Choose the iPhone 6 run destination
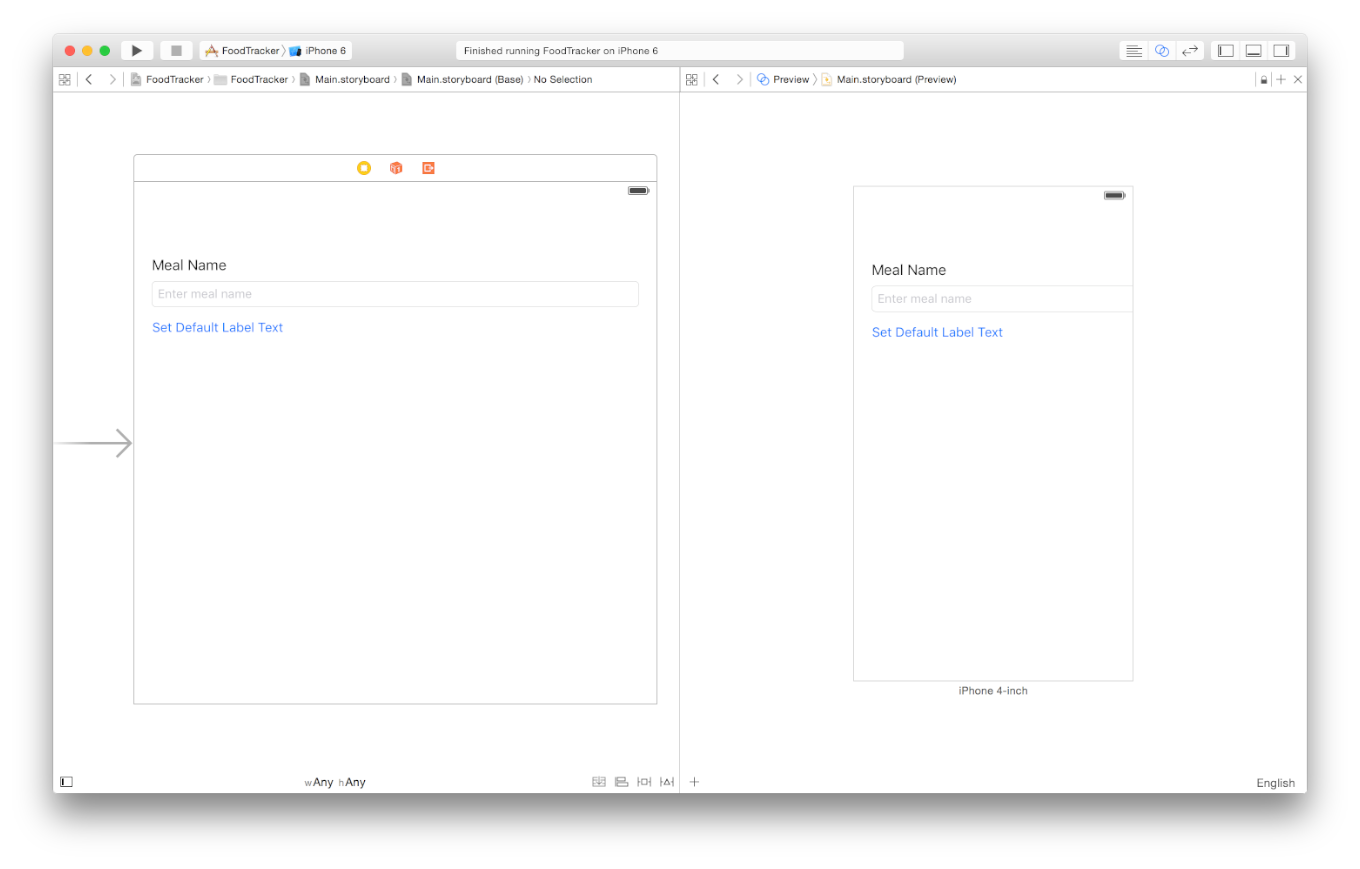Screen dimensions: 1360x869 click(x=319, y=50)
